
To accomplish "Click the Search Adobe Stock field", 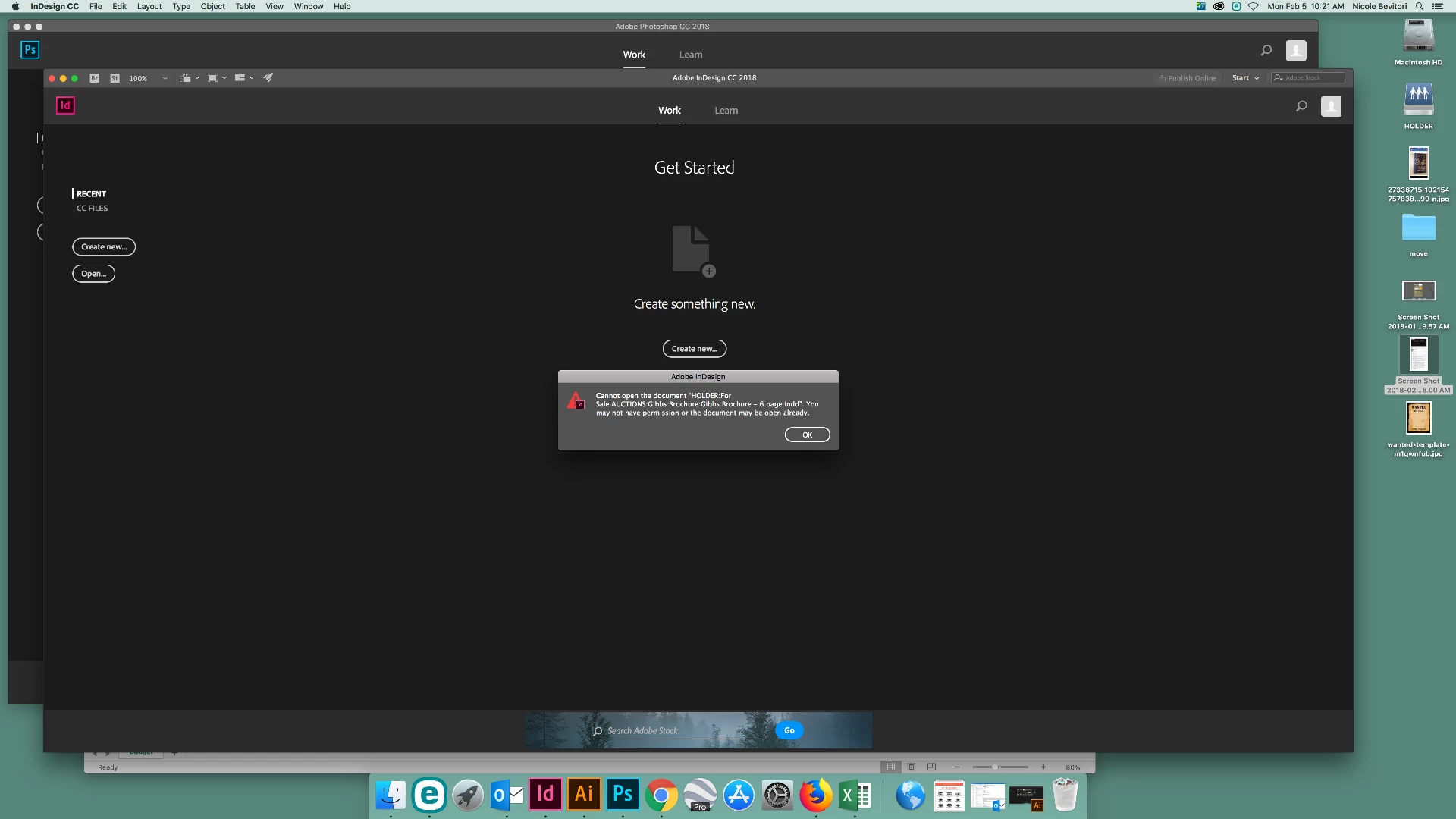I will tap(679, 731).
